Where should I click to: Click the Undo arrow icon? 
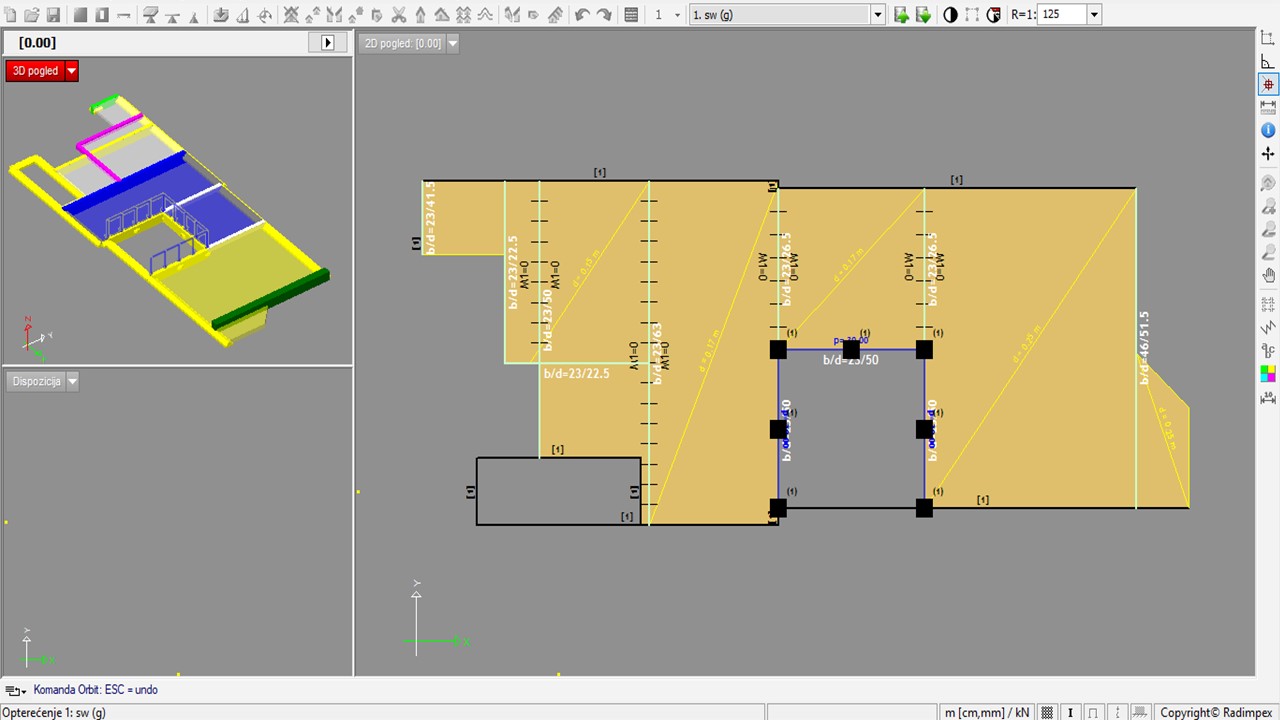click(582, 15)
